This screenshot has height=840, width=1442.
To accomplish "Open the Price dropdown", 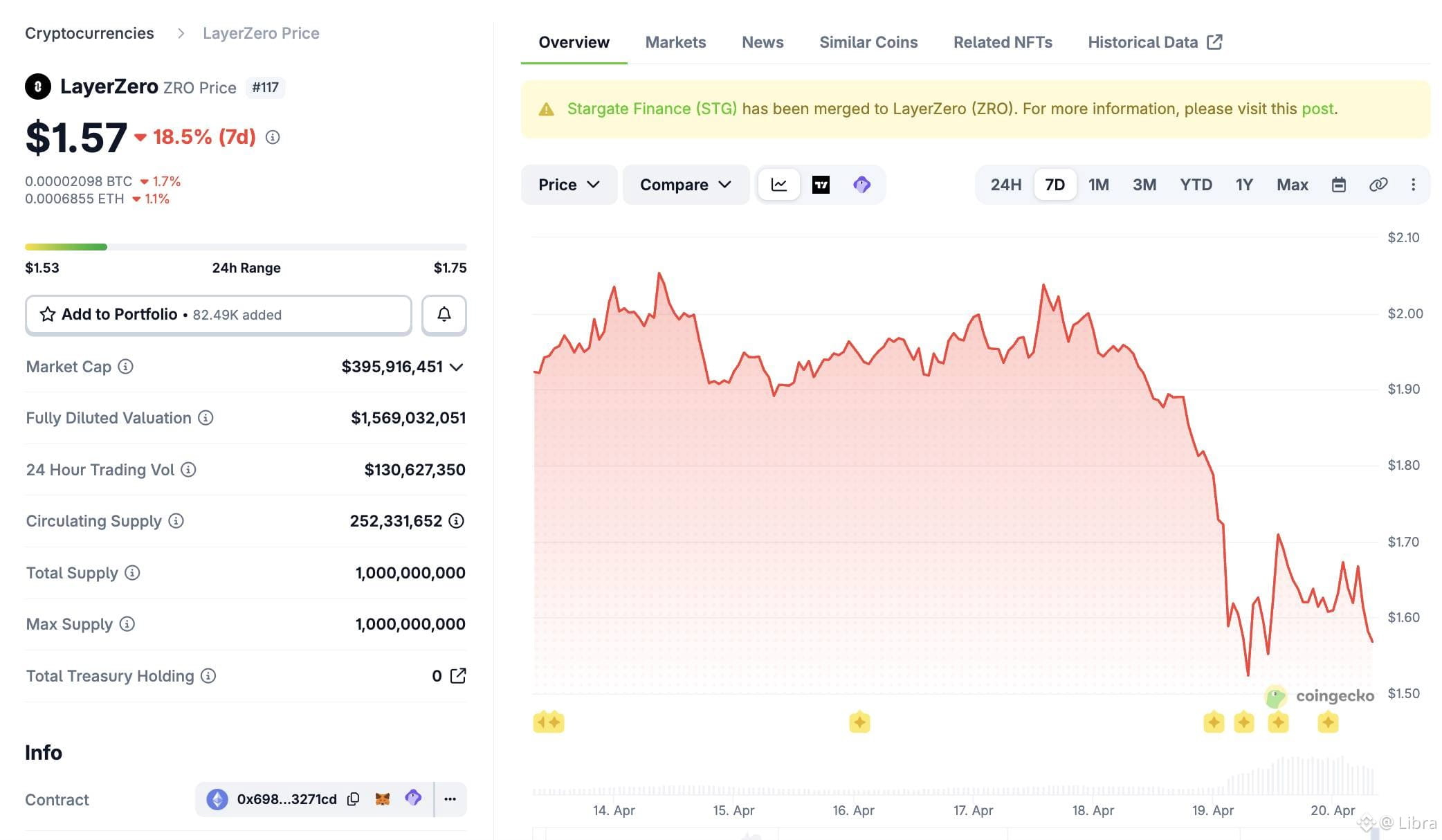I will (x=568, y=185).
